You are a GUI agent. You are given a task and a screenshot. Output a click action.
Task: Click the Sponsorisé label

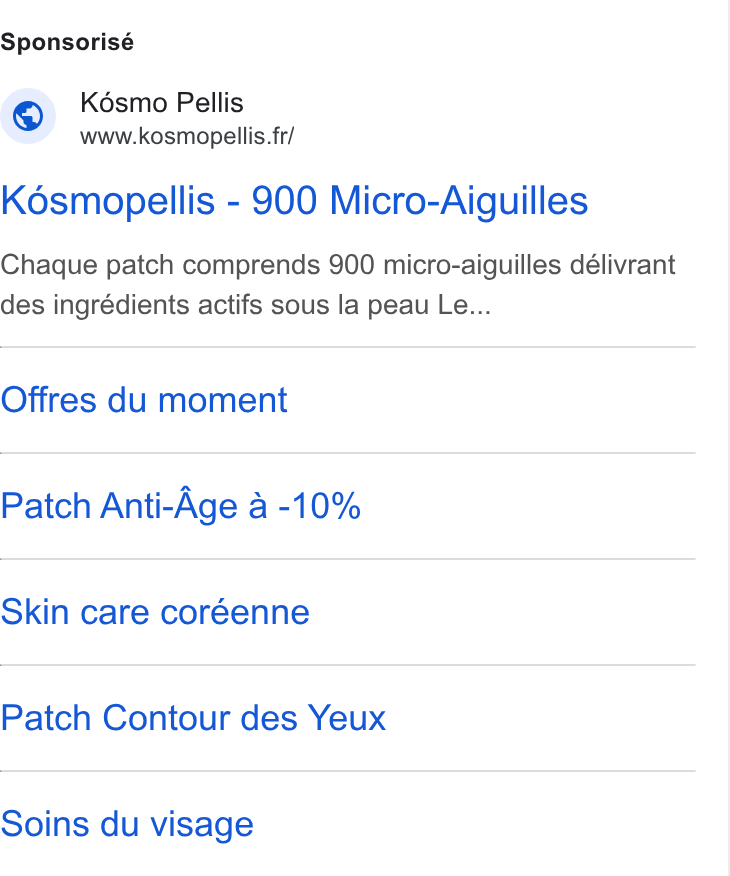67,42
